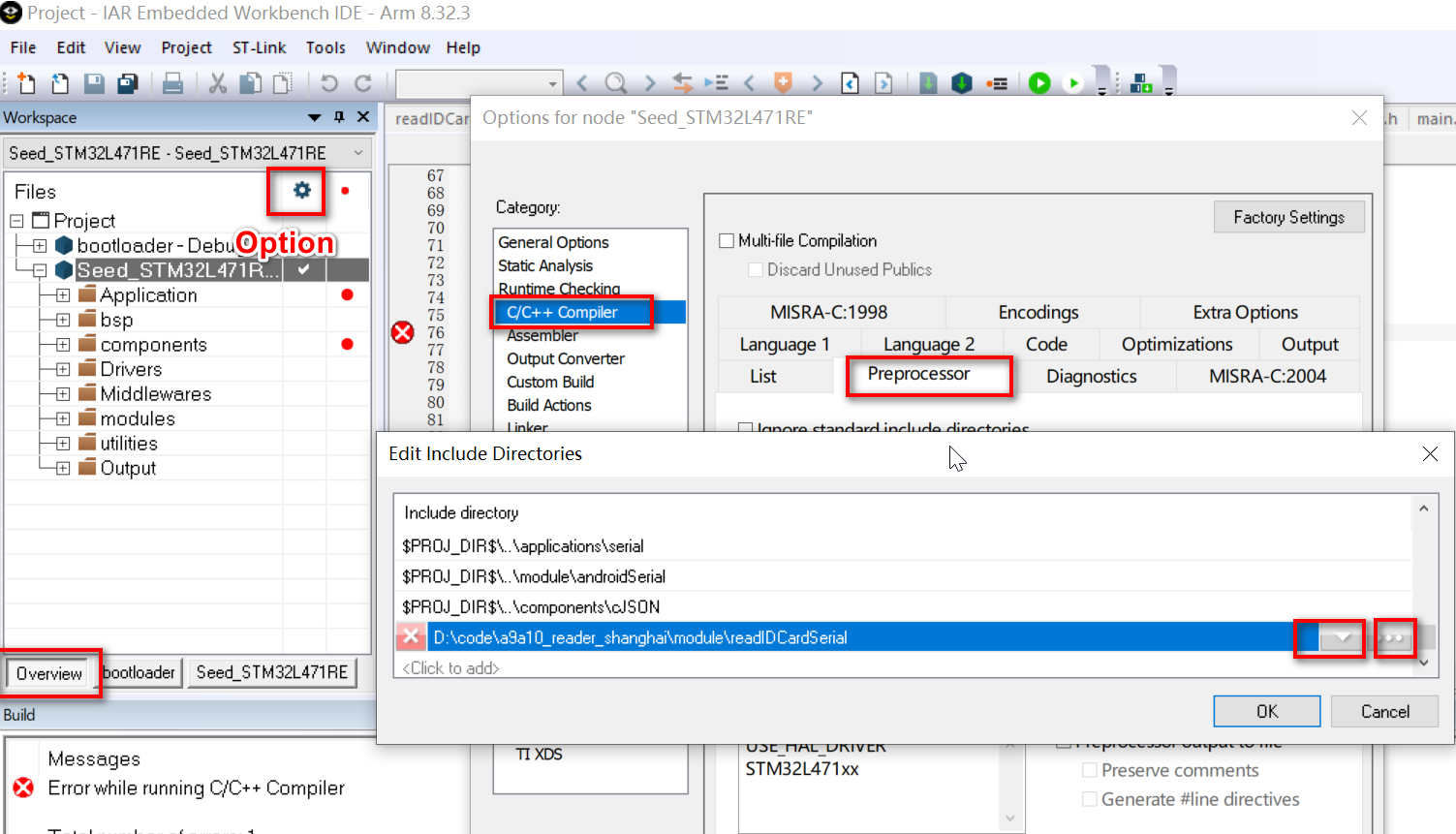Collapse the Project root node
This screenshot has width=1456, height=834.
point(16,221)
